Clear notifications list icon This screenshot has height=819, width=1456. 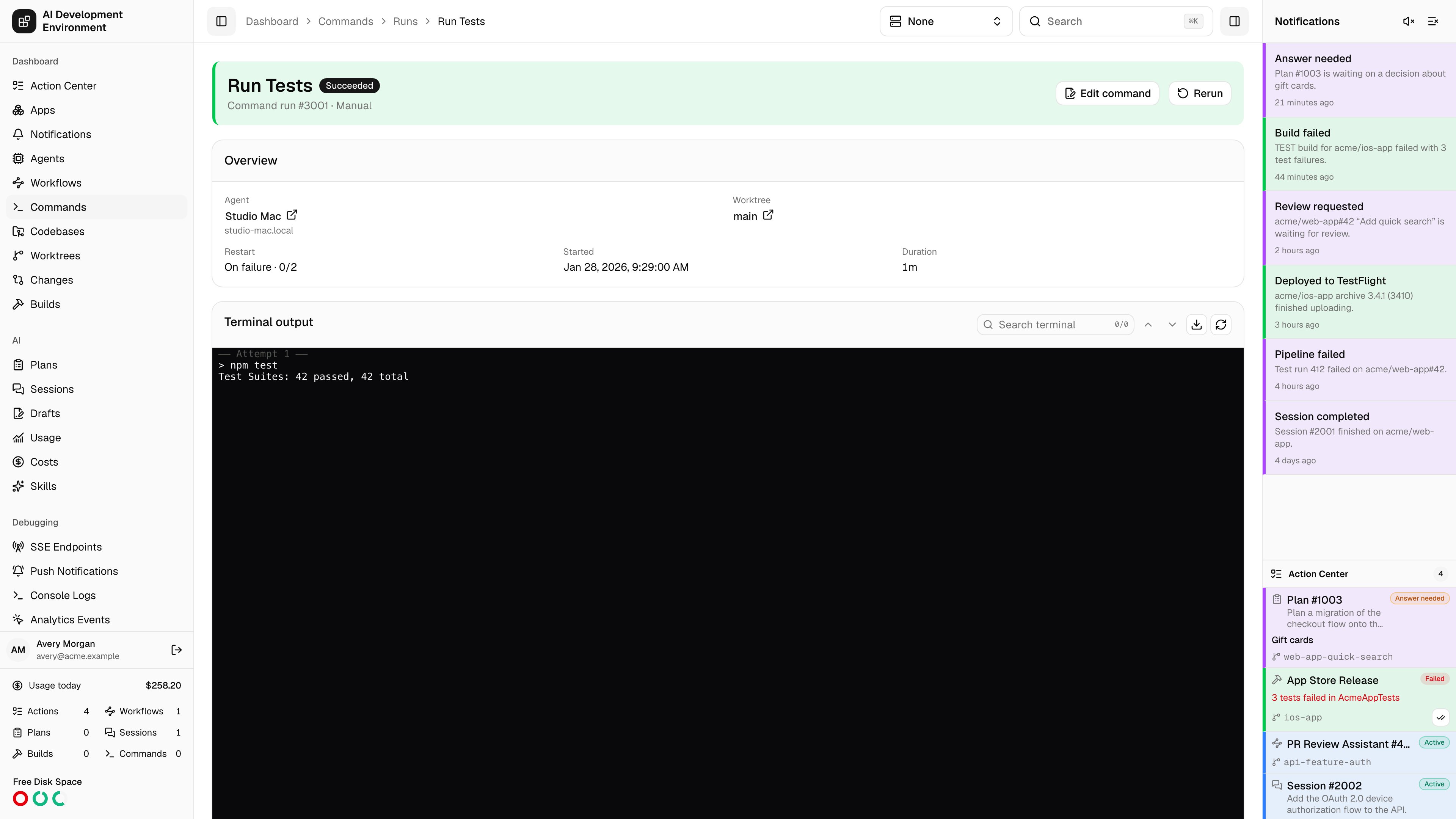[1433, 22]
